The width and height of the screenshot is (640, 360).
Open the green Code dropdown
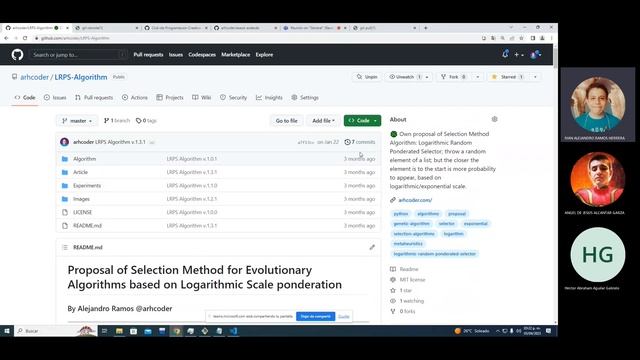tap(362, 120)
